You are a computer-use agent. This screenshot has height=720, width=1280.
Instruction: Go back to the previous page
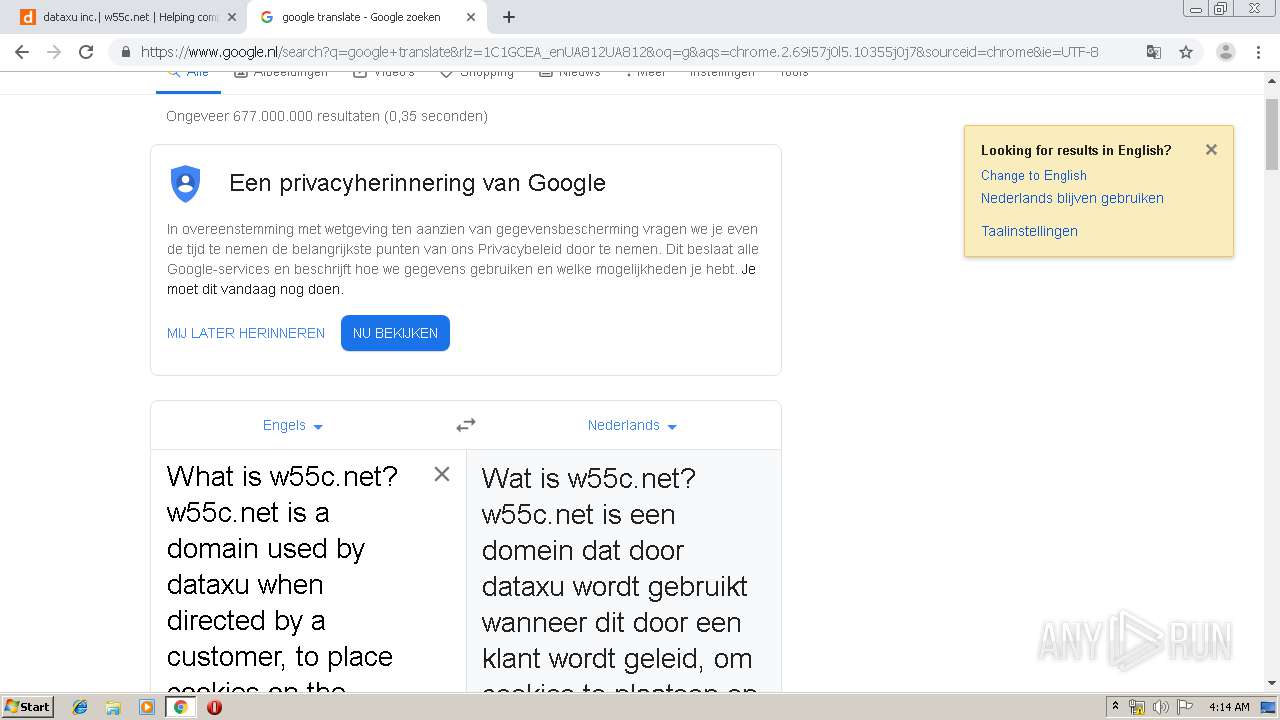click(x=22, y=52)
